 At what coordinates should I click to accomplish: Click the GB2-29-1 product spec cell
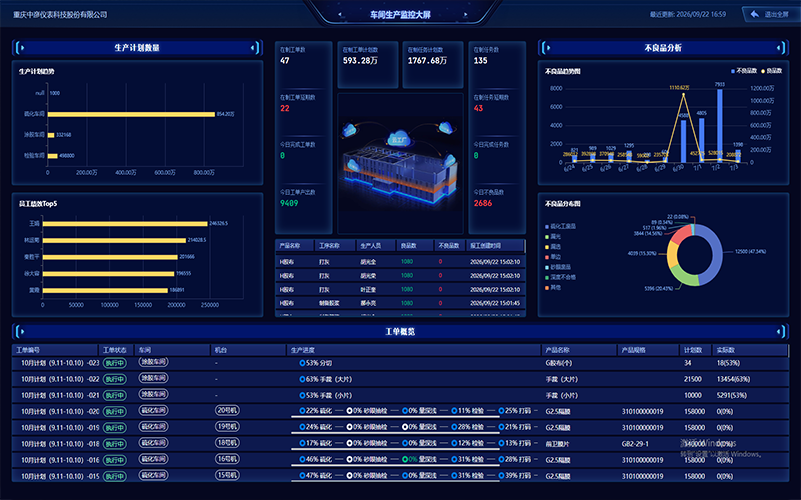[x=635, y=444]
